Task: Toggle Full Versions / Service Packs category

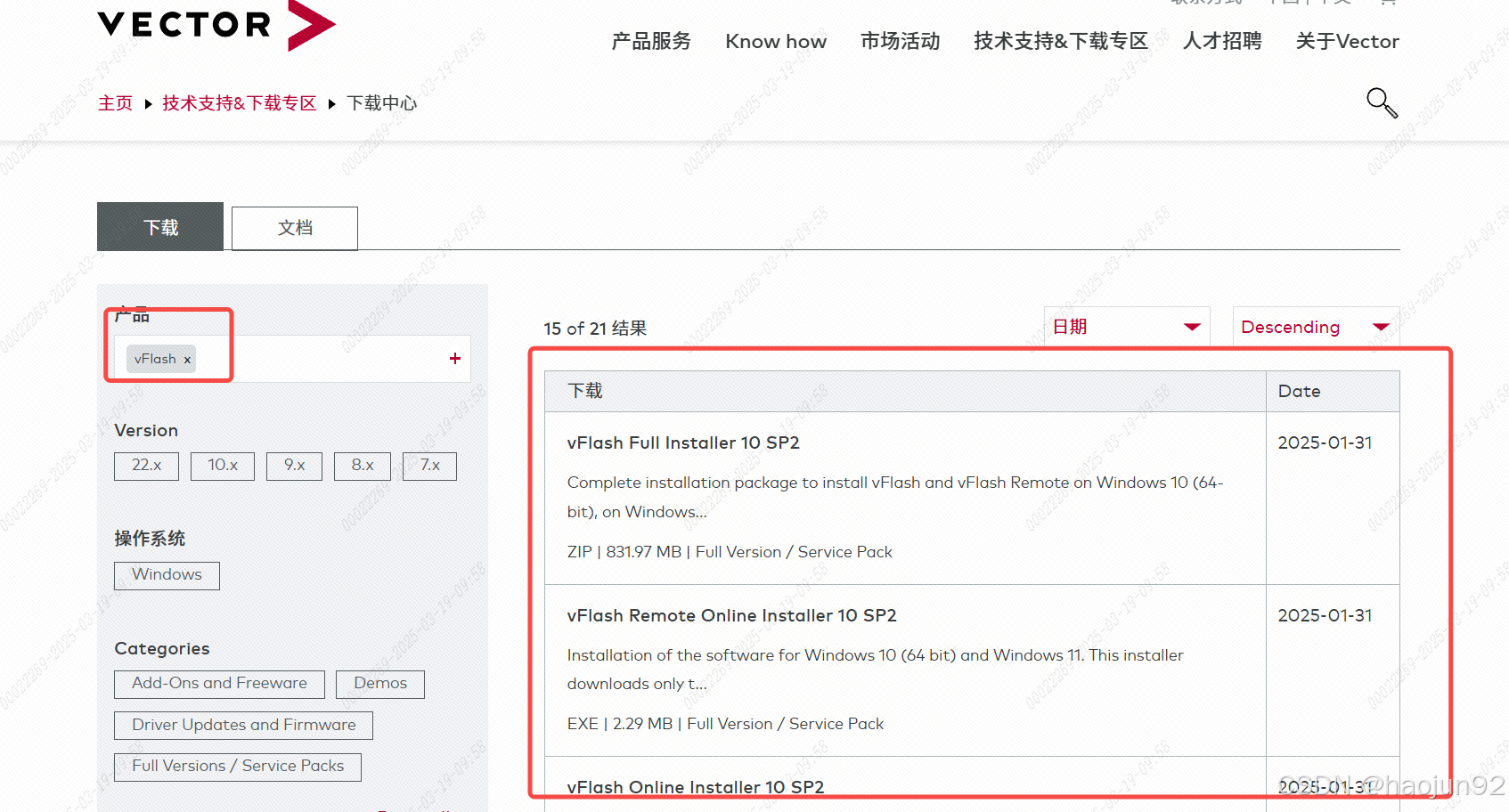Action: point(238,767)
